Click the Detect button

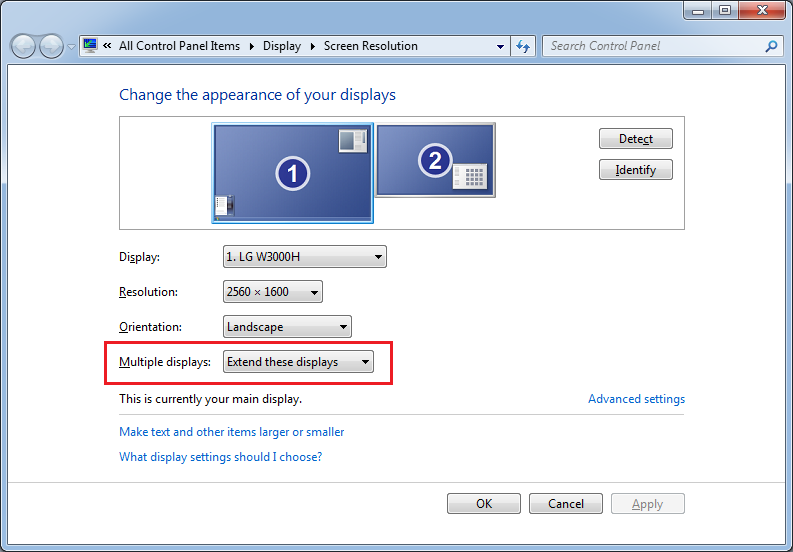click(x=636, y=139)
